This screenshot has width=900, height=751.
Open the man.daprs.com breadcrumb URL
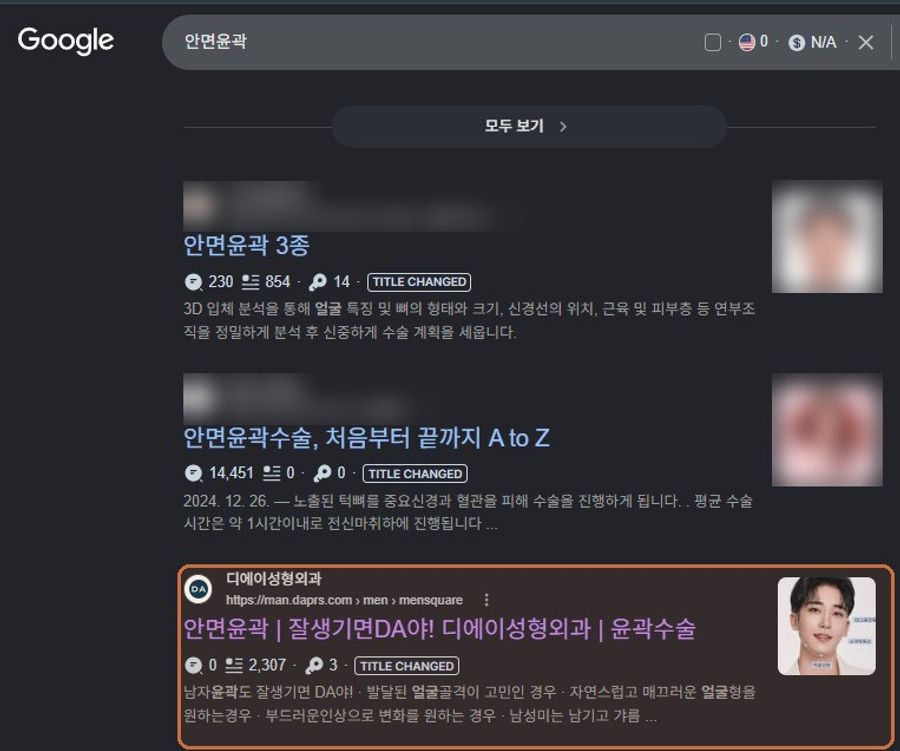coord(344,600)
